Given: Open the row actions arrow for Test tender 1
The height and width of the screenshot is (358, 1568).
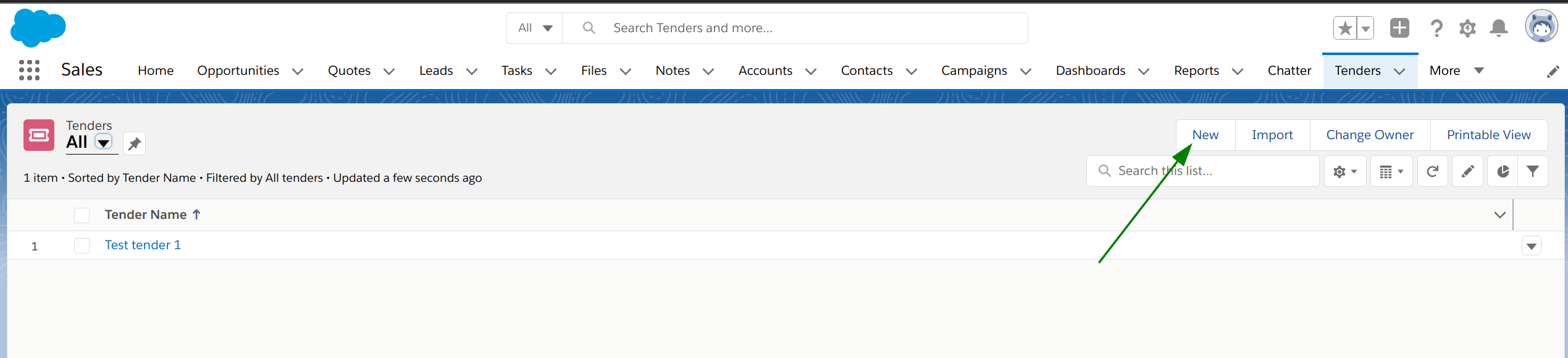Looking at the screenshot, I should pos(1531,245).
